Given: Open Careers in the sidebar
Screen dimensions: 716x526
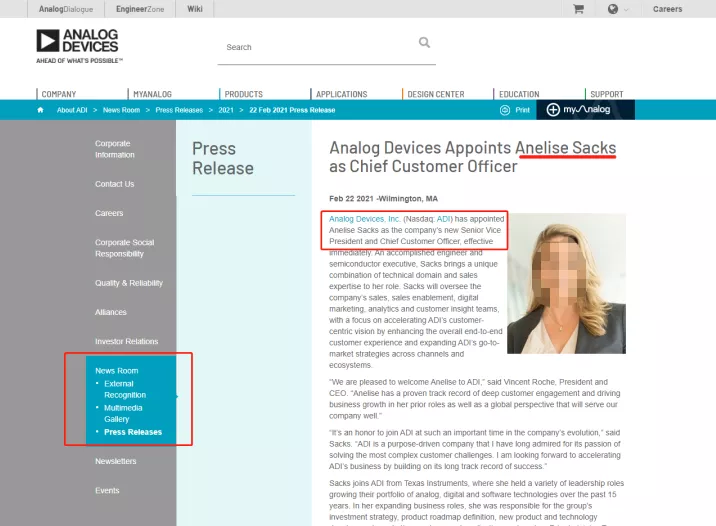Looking at the screenshot, I should [109, 213].
